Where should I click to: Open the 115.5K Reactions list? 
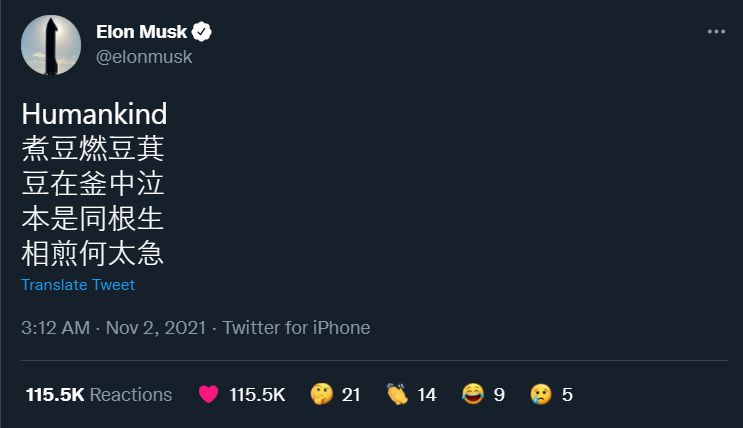coord(99,395)
